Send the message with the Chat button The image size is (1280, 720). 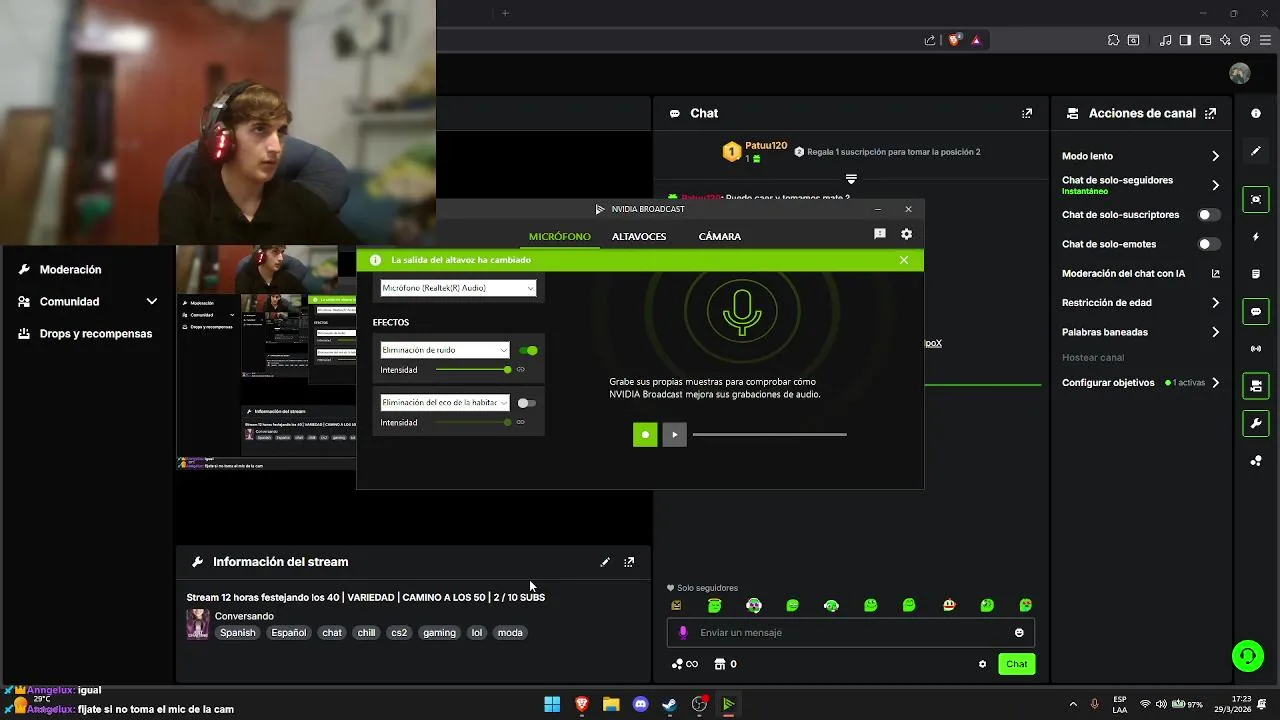click(1017, 664)
